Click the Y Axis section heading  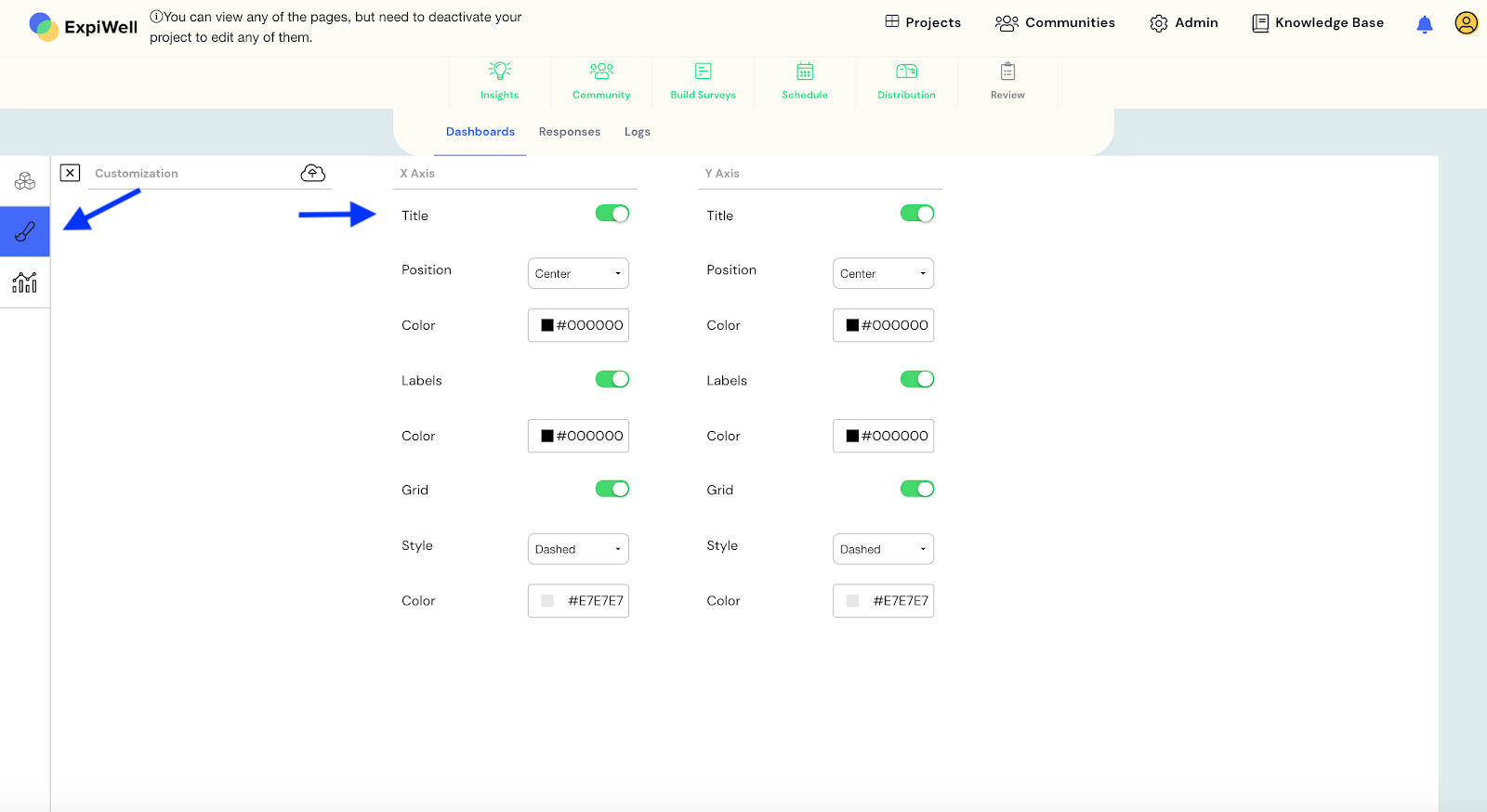pos(722,174)
